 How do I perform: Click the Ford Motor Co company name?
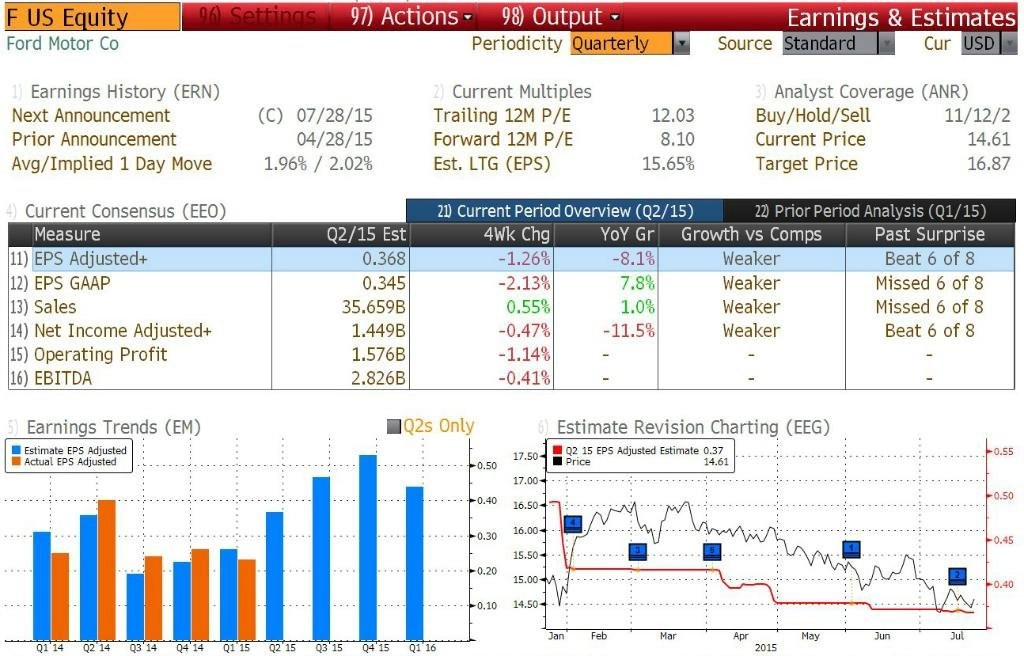(63, 44)
